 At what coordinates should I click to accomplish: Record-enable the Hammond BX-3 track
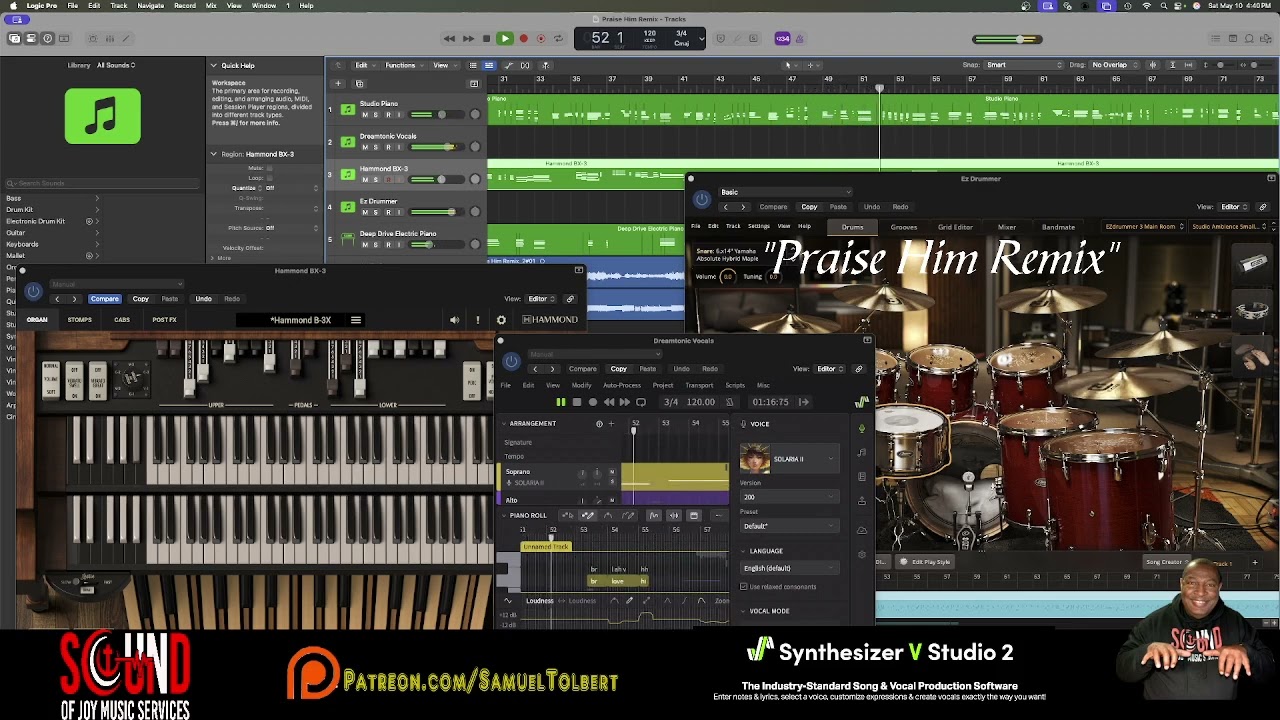point(388,179)
